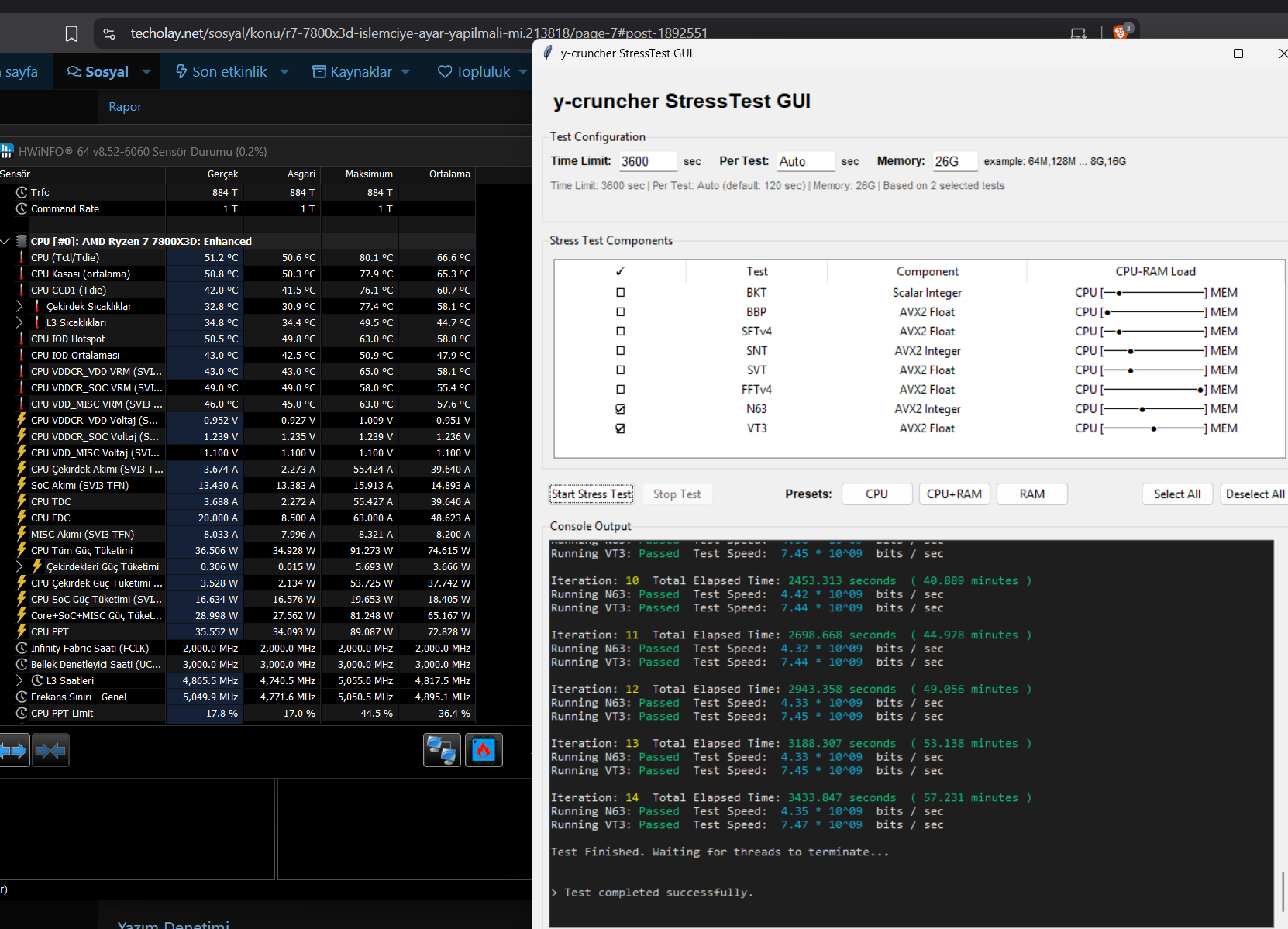
Task: Click the thermometer icon beside CPU (Tctl/Tdie)
Action: tap(22, 257)
